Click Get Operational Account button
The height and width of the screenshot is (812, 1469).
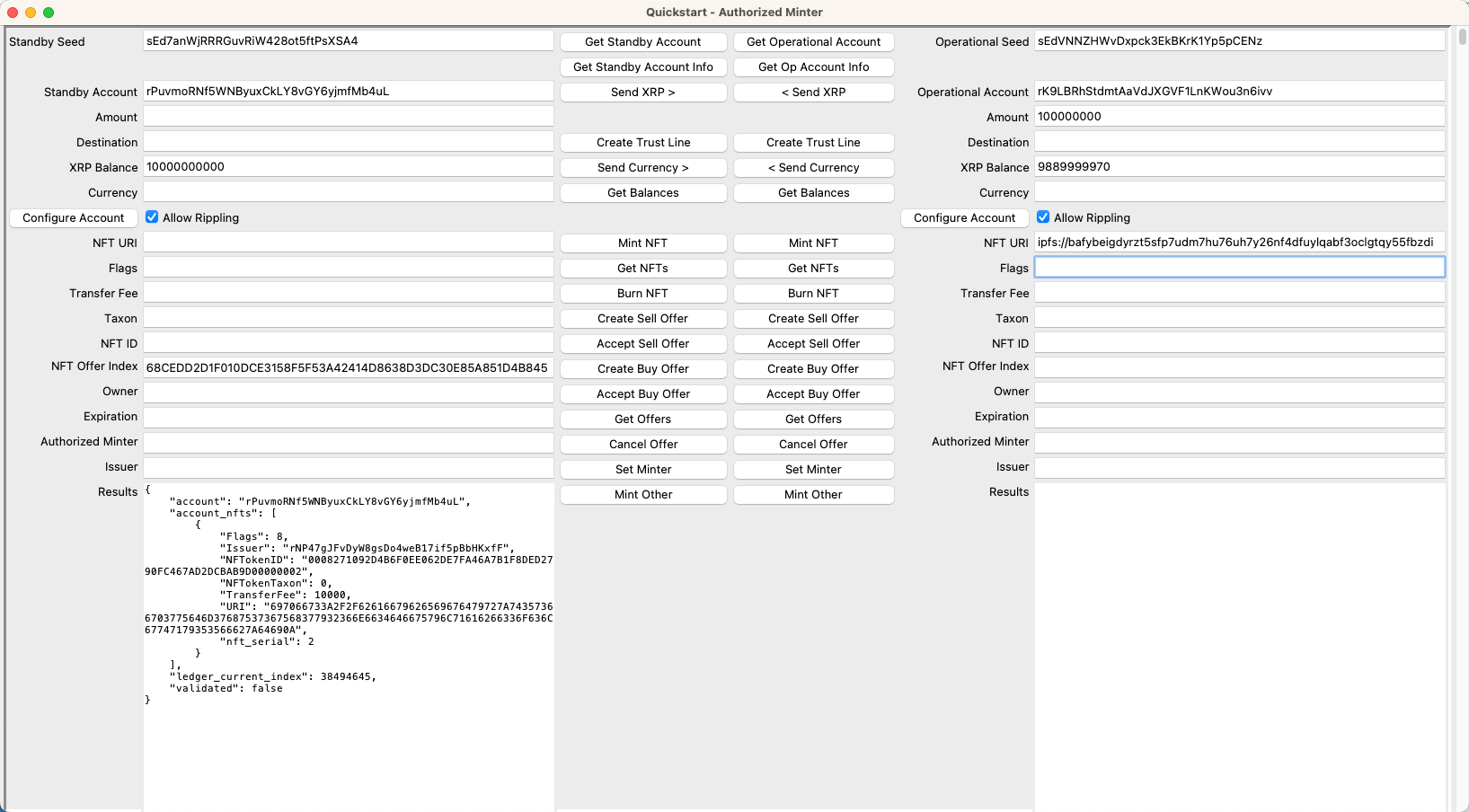[x=813, y=41]
